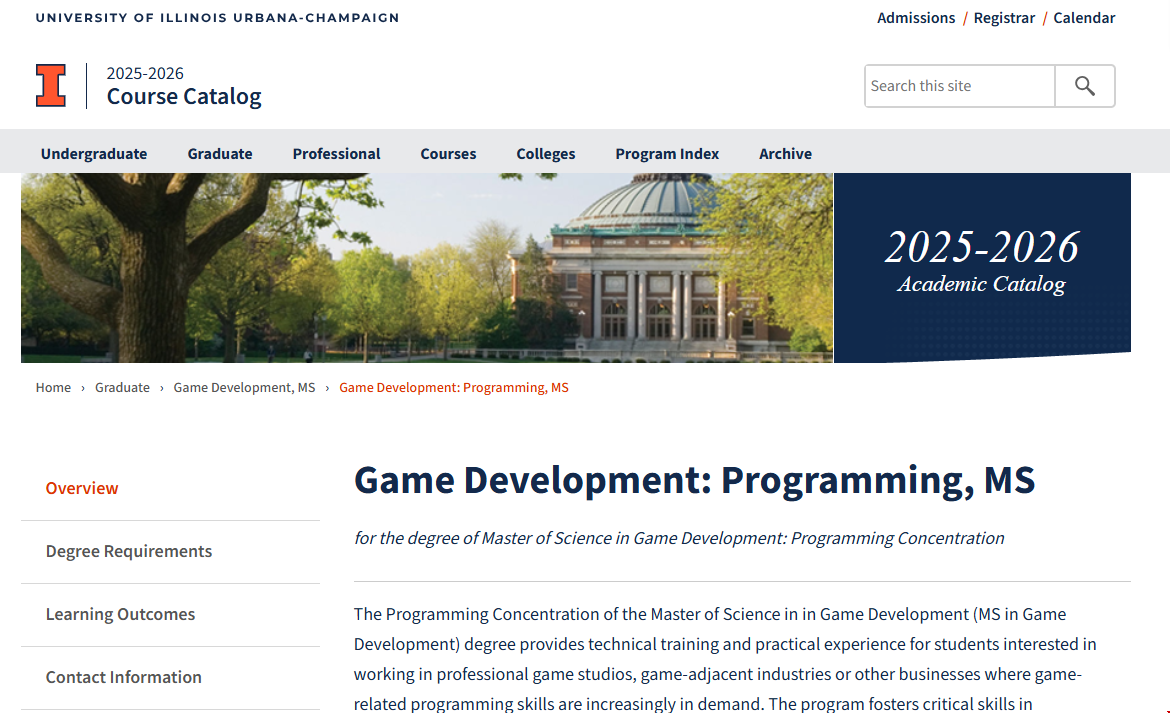Click the magnifying glass search button
This screenshot has height=713, width=1170.
[1085, 86]
